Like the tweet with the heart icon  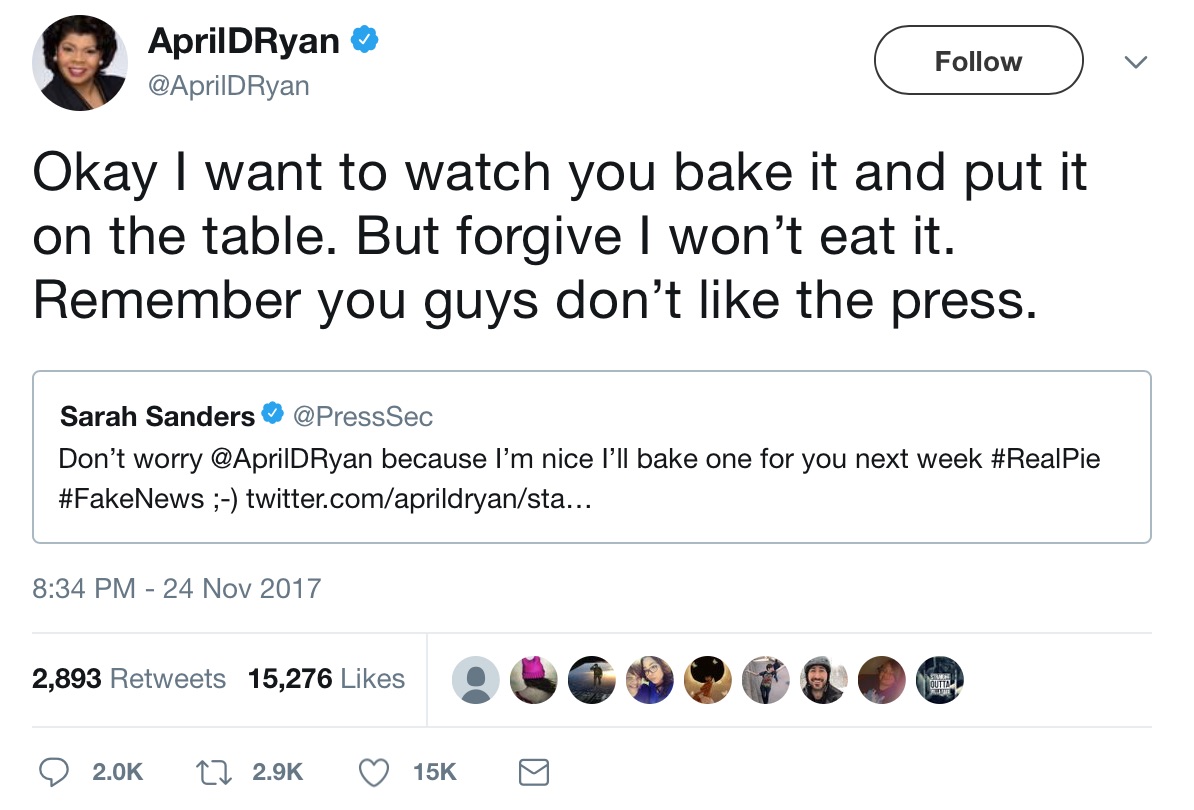[374, 771]
